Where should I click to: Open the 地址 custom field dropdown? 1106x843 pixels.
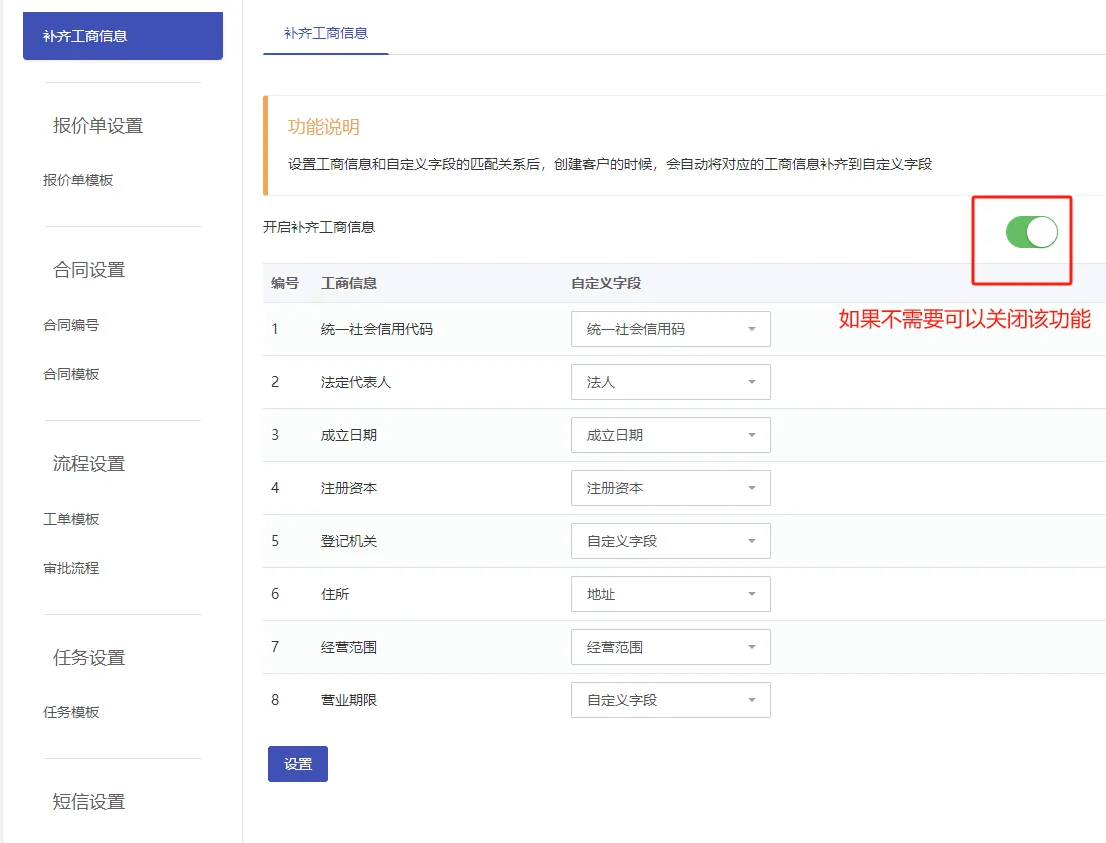tap(670, 593)
